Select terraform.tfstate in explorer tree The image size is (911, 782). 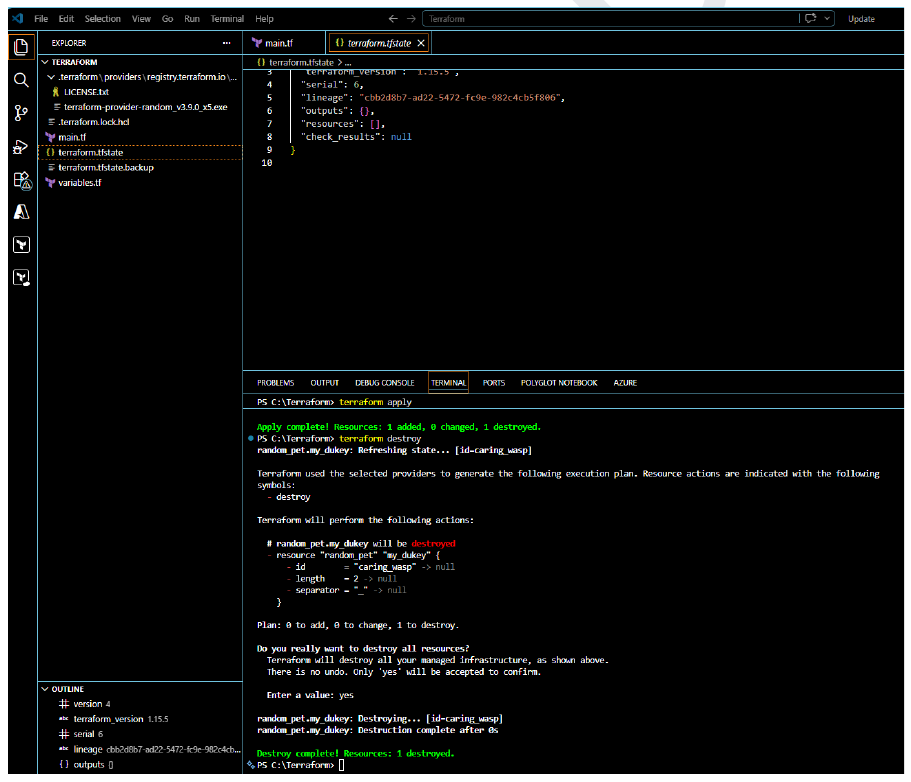pos(139,152)
